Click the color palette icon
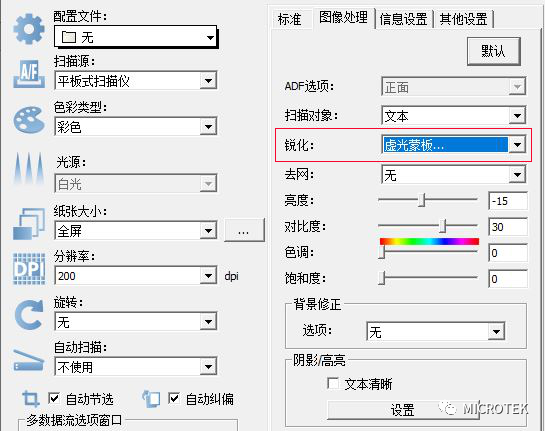The height and width of the screenshot is (431, 545). click(x=29, y=120)
